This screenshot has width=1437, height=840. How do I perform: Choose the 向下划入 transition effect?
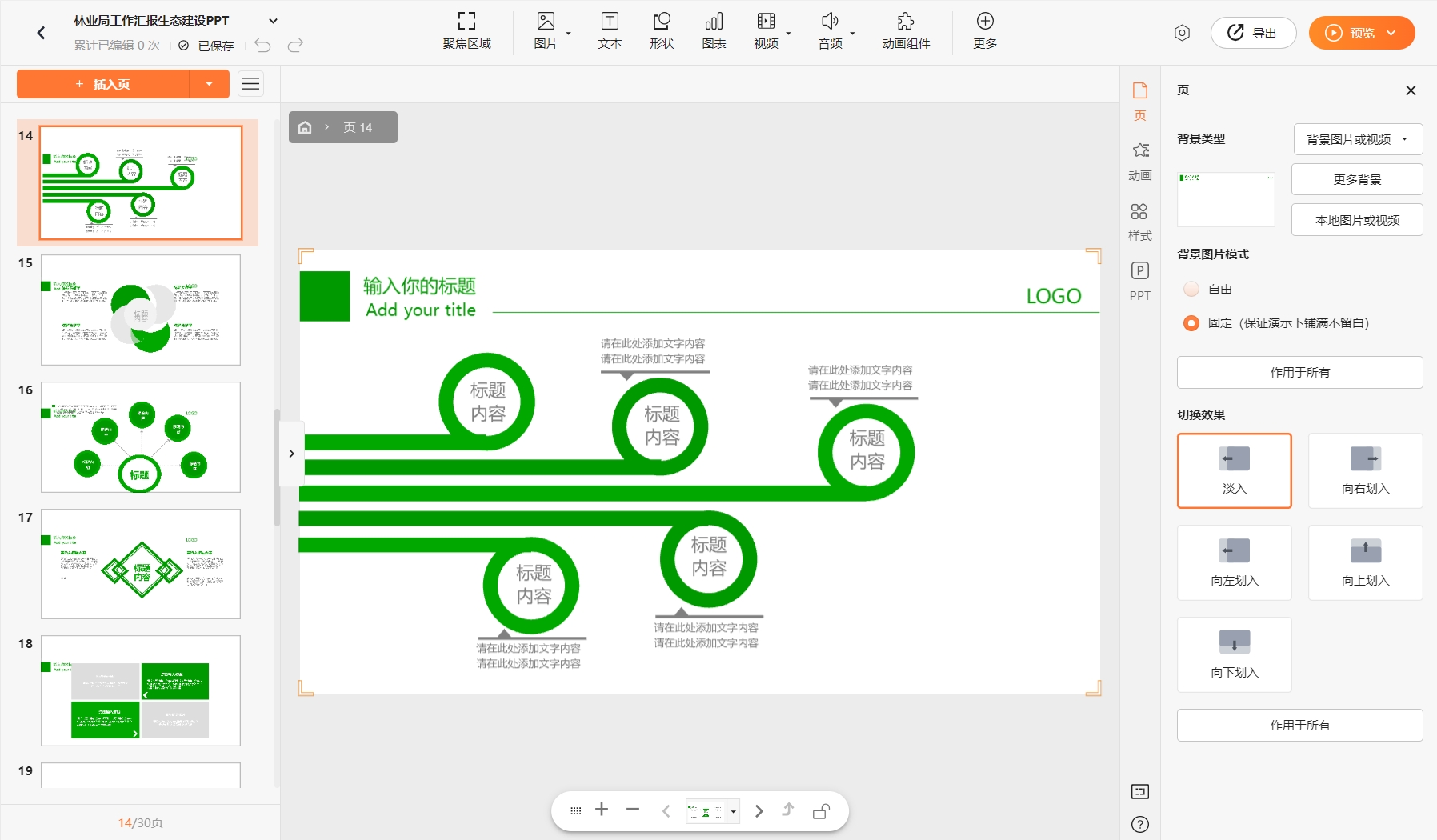[1234, 654]
